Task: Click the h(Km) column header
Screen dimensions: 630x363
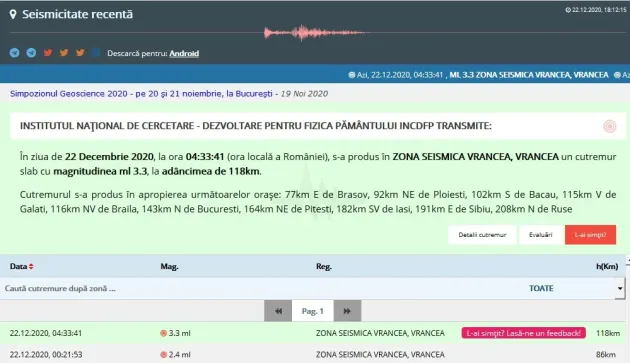Action: [607, 267]
